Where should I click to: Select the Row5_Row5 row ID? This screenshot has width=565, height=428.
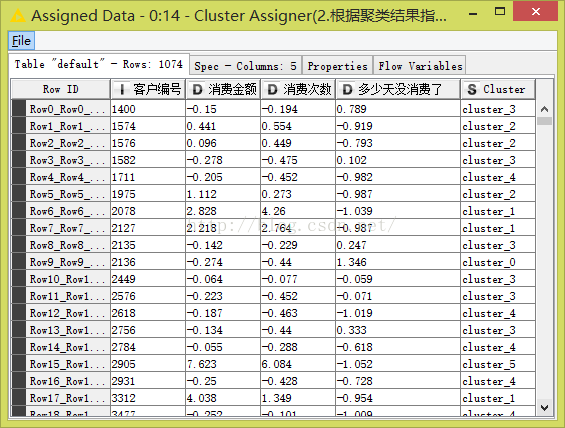[67, 194]
